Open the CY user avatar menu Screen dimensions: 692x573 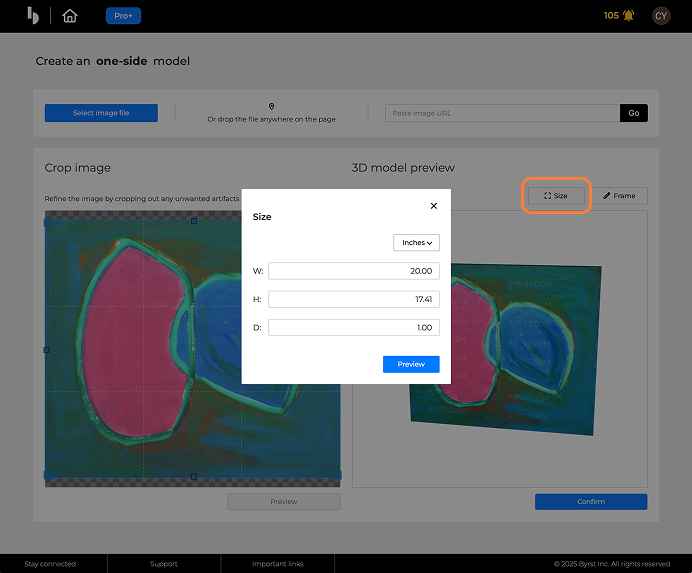661,16
